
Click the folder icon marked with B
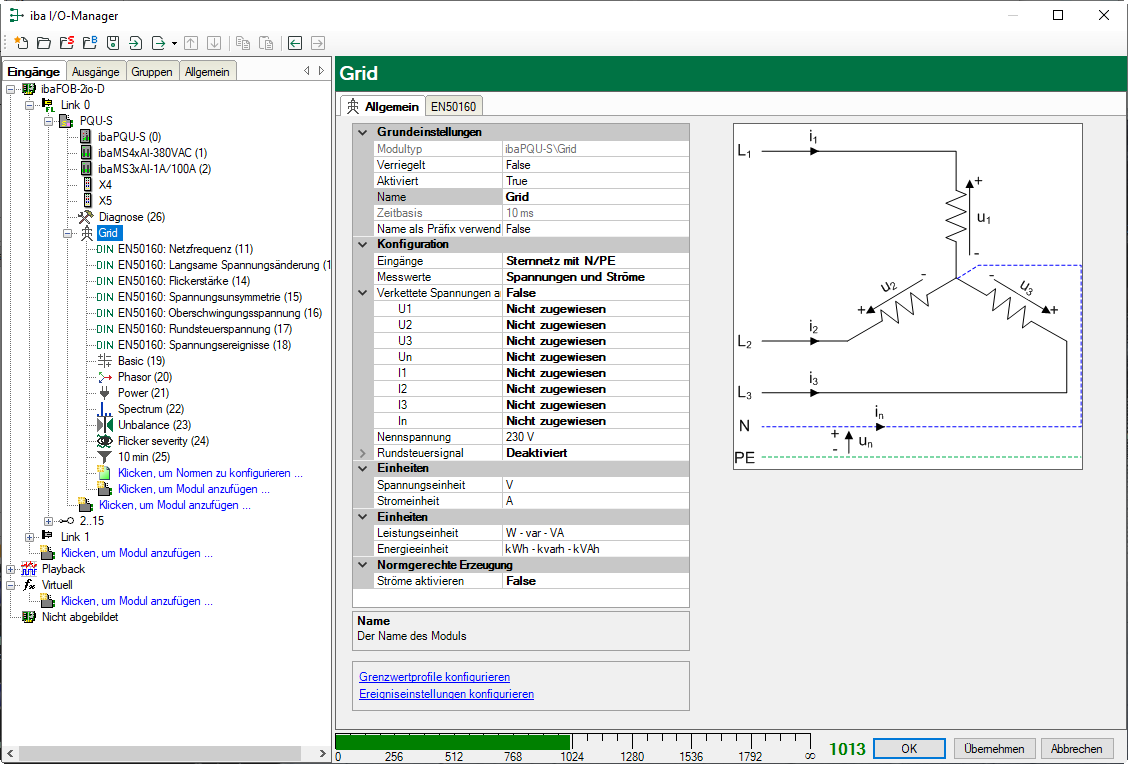(89, 43)
